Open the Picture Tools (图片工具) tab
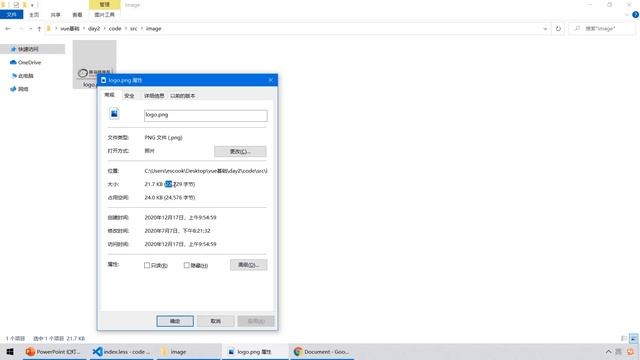 [x=104, y=15]
